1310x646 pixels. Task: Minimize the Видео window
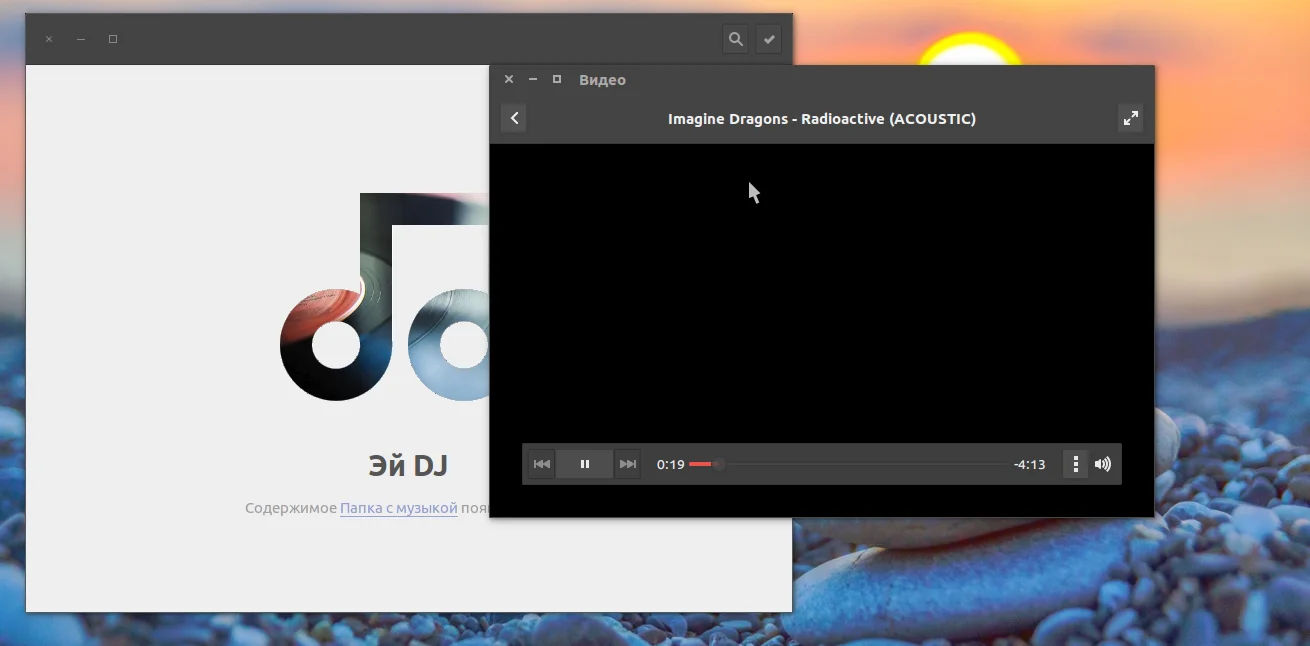[533, 79]
